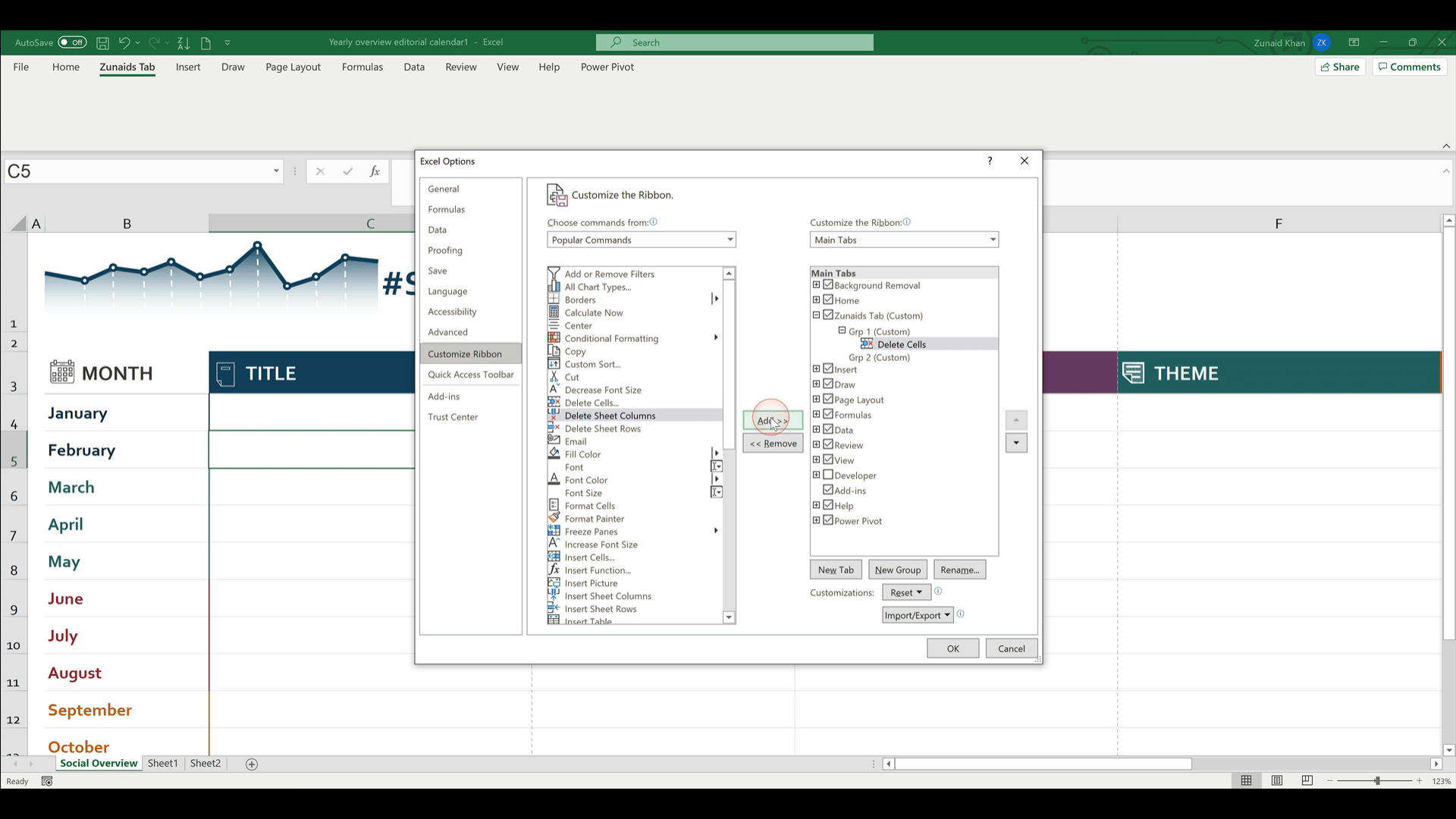Select Quick Access Toolbar in options list
Image resolution: width=1456 pixels, height=819 pixels.
click(470, 375)
